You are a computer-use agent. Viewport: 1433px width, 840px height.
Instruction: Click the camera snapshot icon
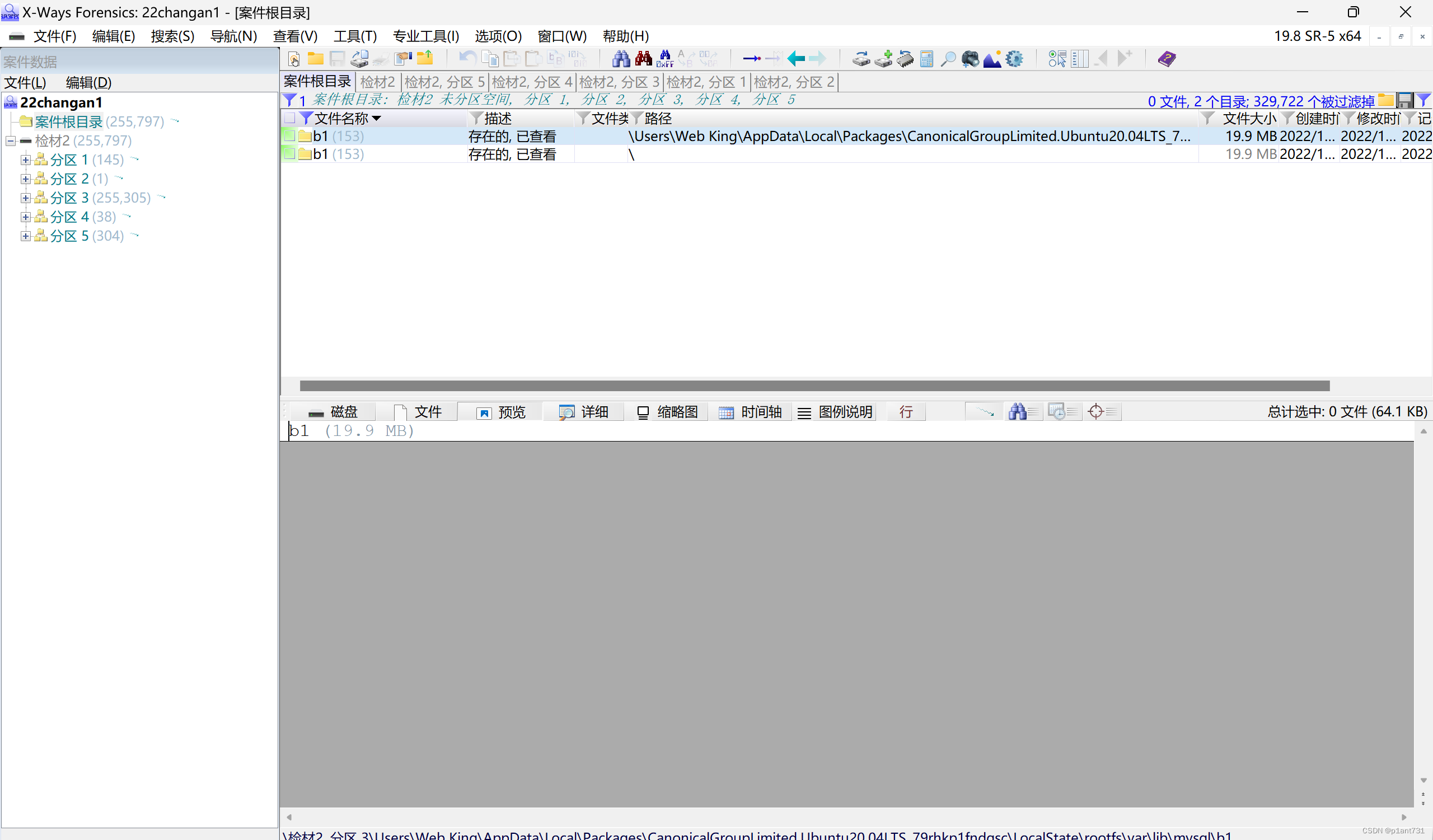point(970,59)
